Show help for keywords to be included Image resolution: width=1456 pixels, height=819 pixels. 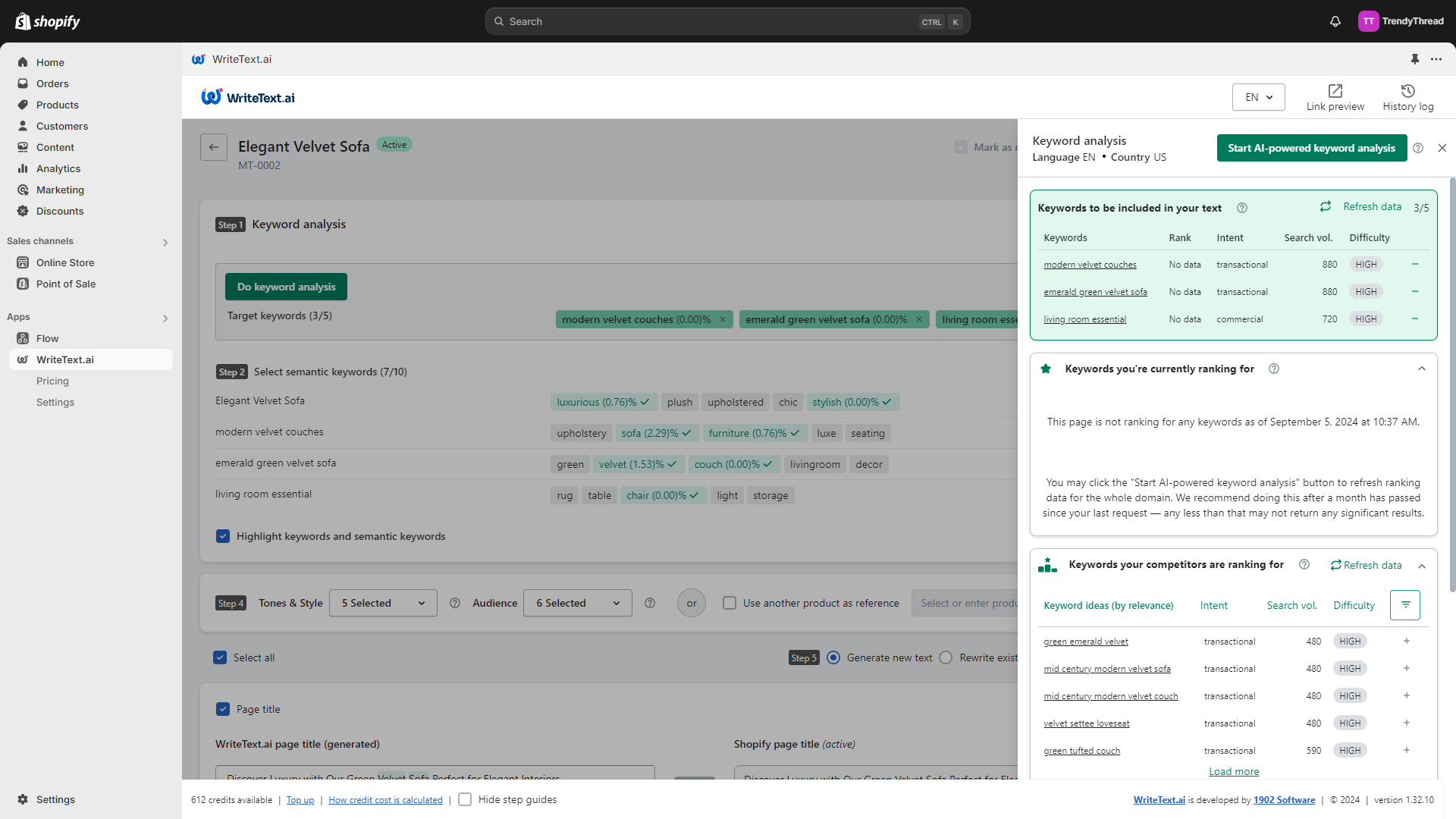tap(1242, 208)
